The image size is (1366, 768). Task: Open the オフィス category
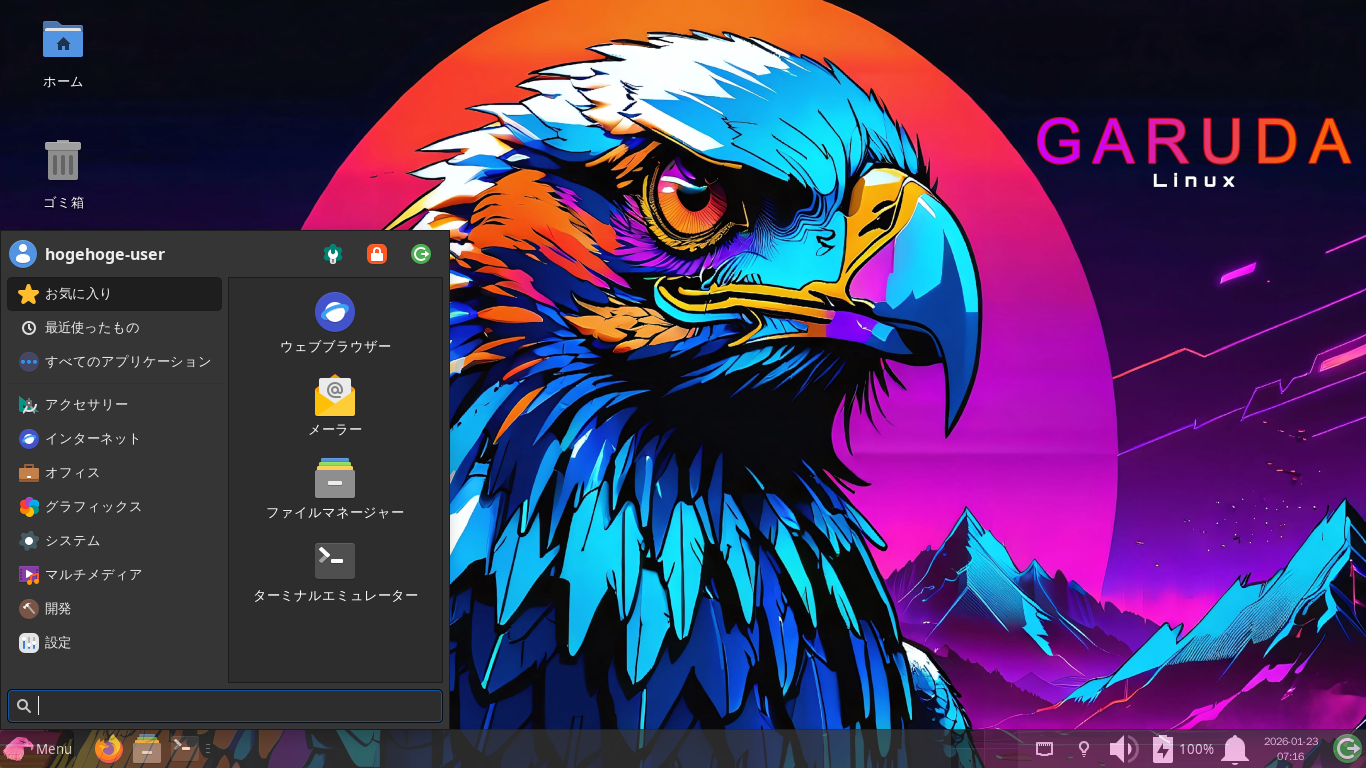114,473
